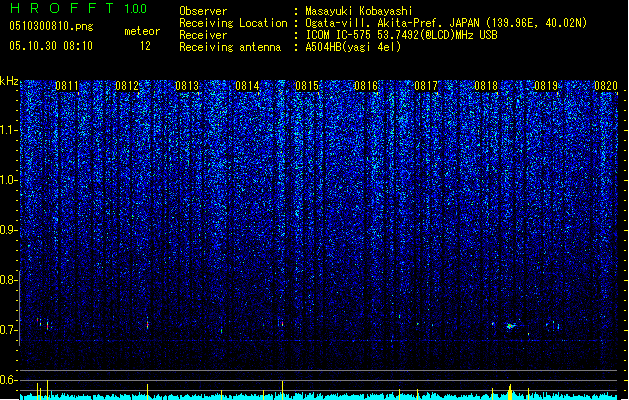Viewport: 629px width, 400px height.
Task: Click the red meteor echo before 0815
Action: 282,323
